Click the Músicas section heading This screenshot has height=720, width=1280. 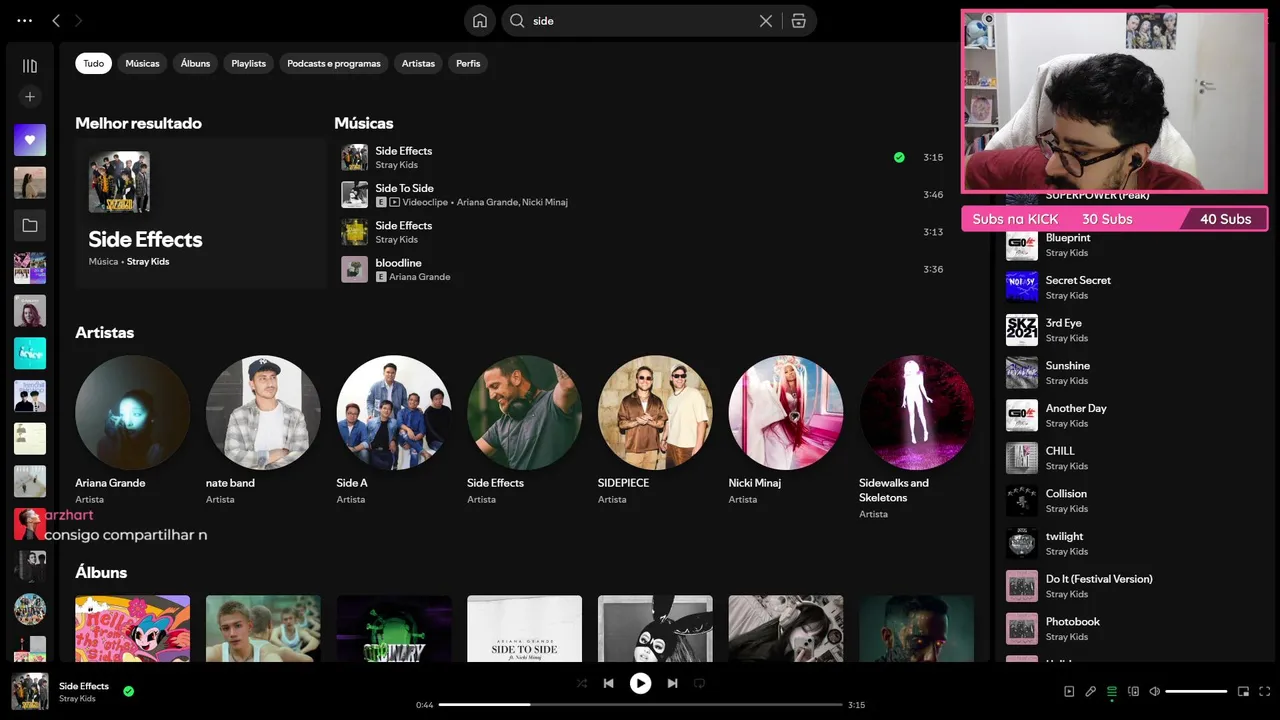tap(364, 123)
